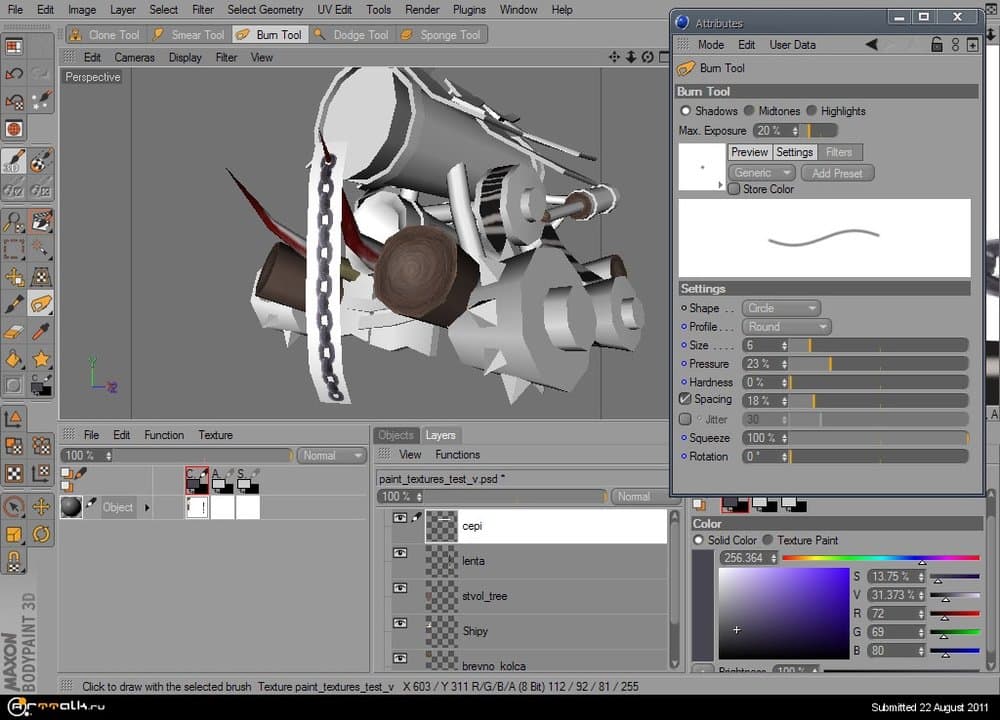Select the Move Layer tool
Screen dimensions: 1000x720
coord(14,277)
